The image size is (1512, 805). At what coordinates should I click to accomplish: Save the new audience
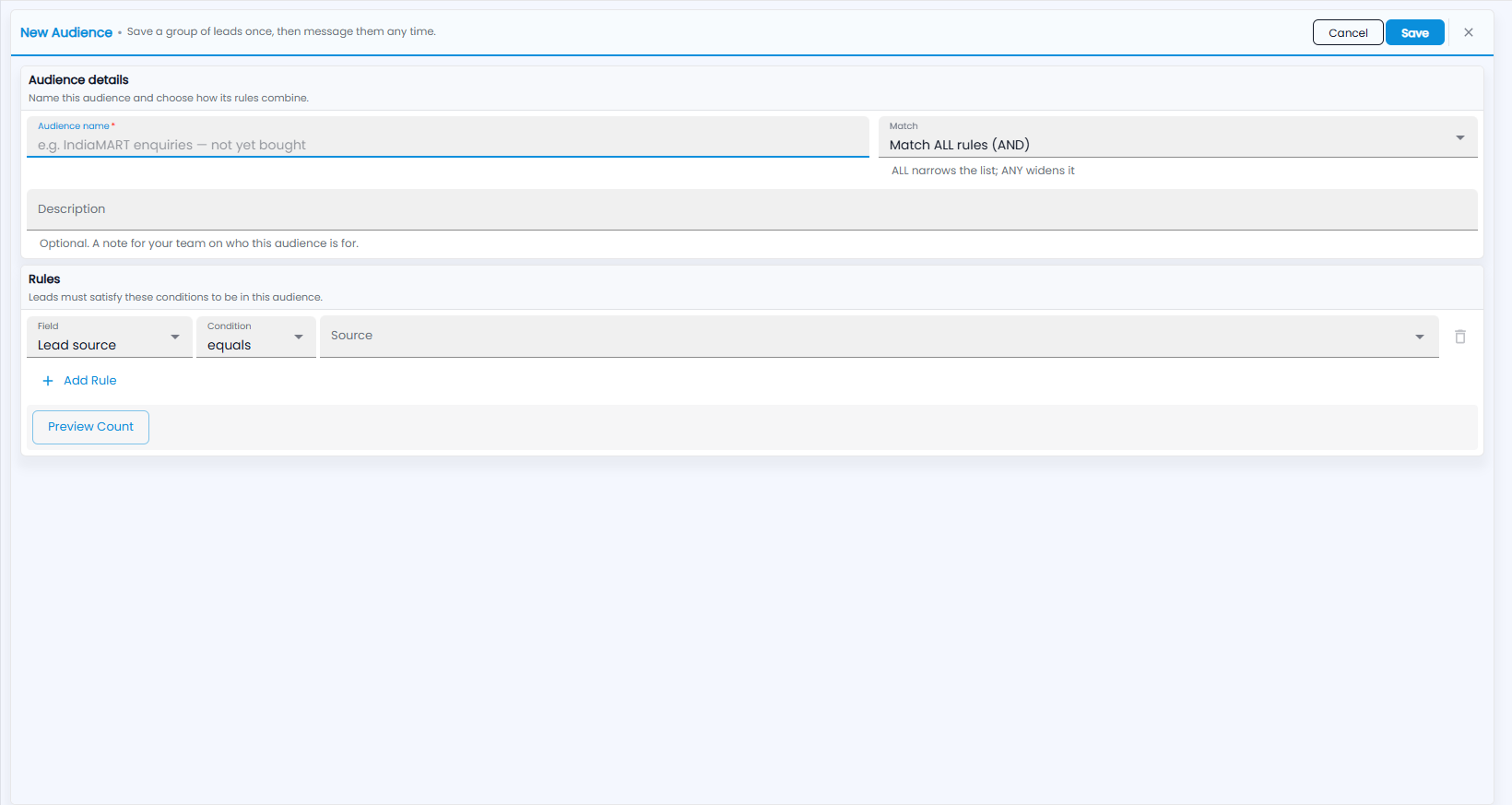click(1415, 32)
